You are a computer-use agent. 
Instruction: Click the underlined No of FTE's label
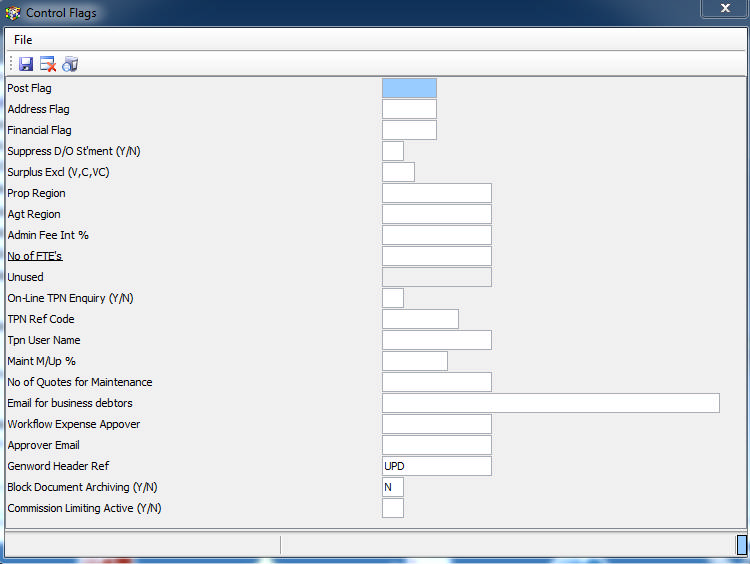35,256
